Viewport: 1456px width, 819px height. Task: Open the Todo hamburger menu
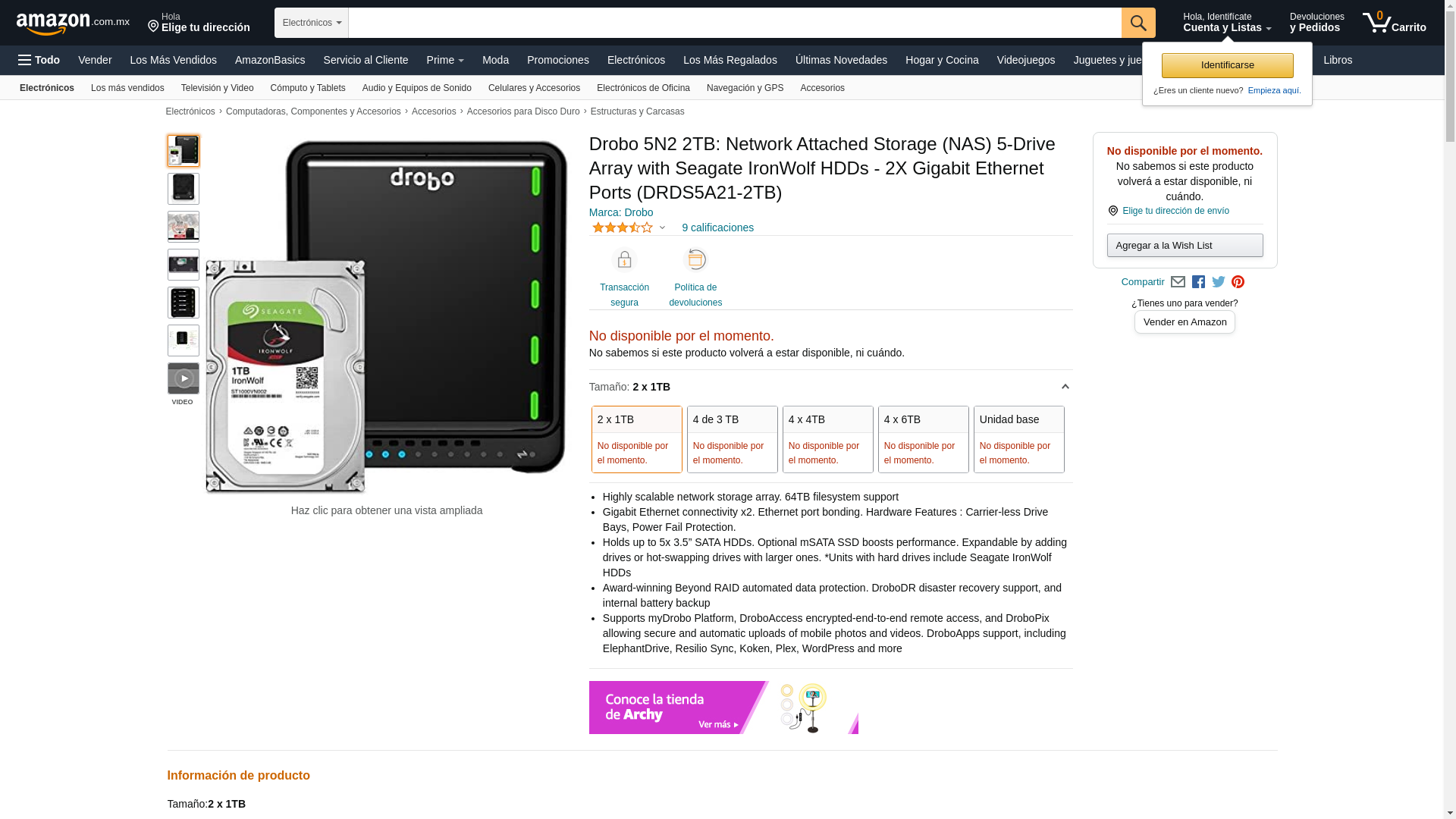39,60
